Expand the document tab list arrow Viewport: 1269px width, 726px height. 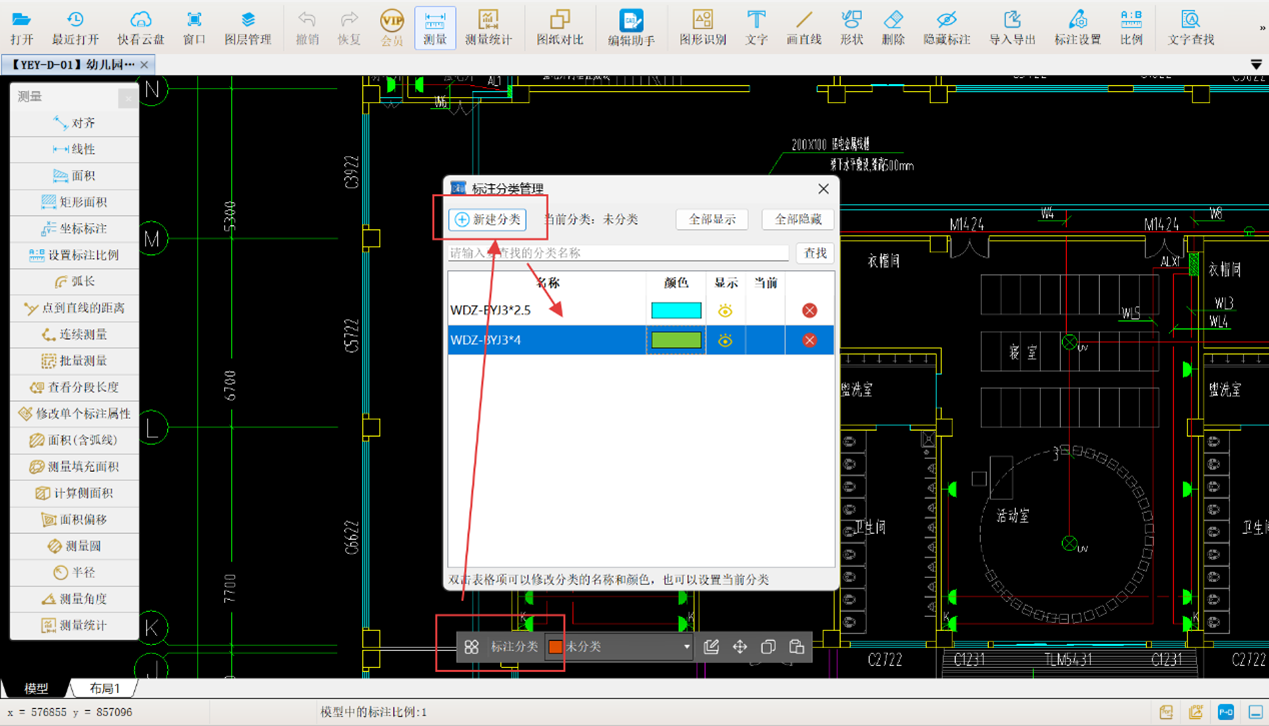point(1256,65)
